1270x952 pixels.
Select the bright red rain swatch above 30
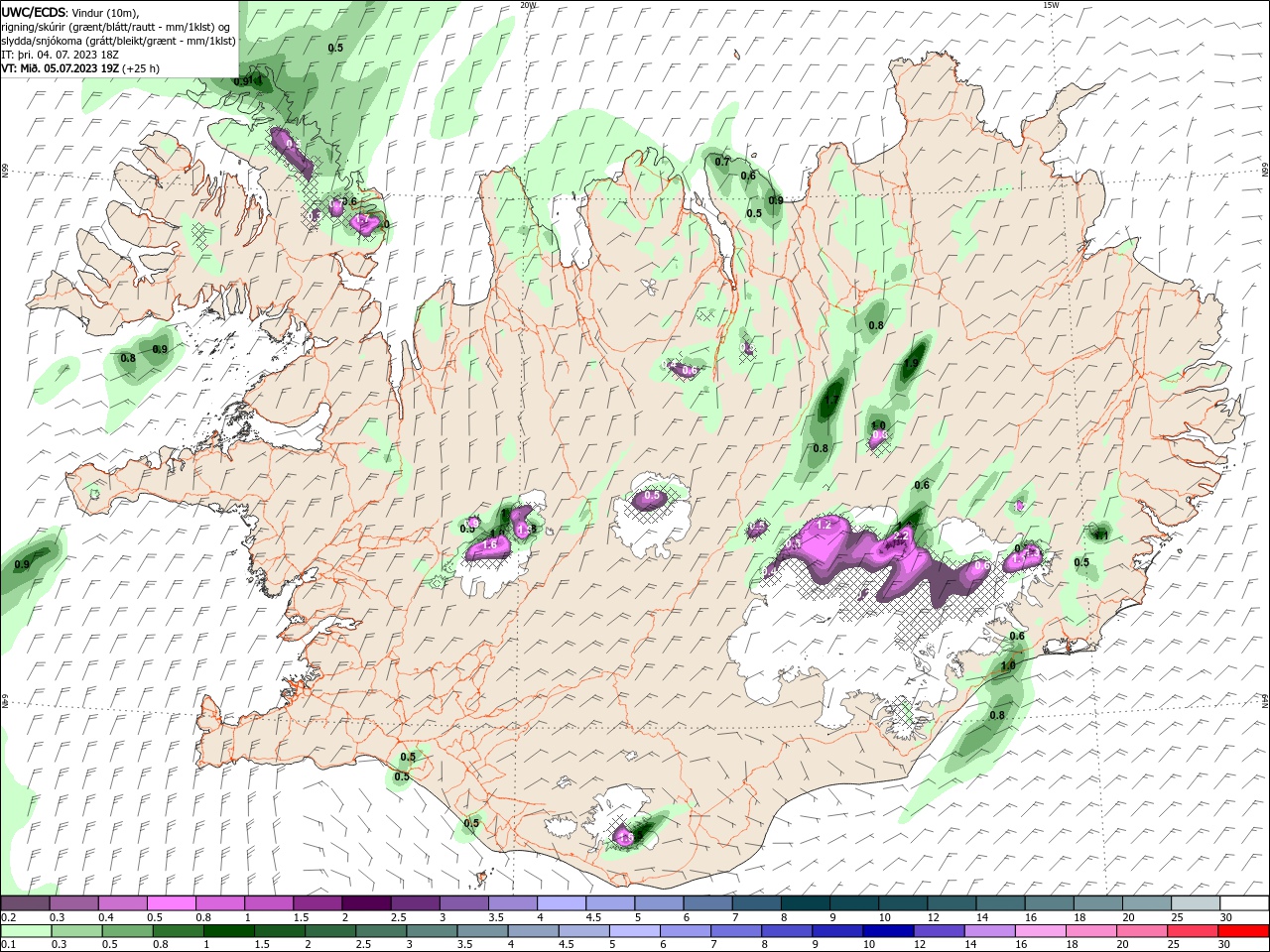(x=1244, y=931)
